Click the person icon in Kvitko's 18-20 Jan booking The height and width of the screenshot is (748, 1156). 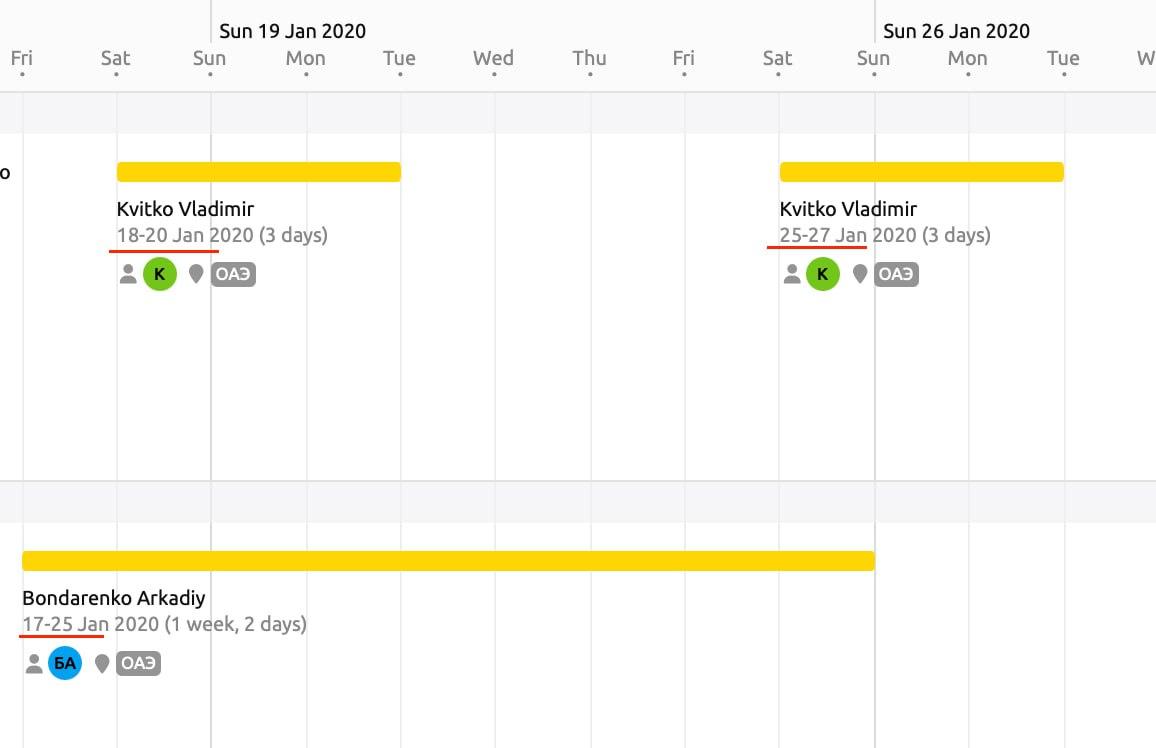[x=128, y=274]
